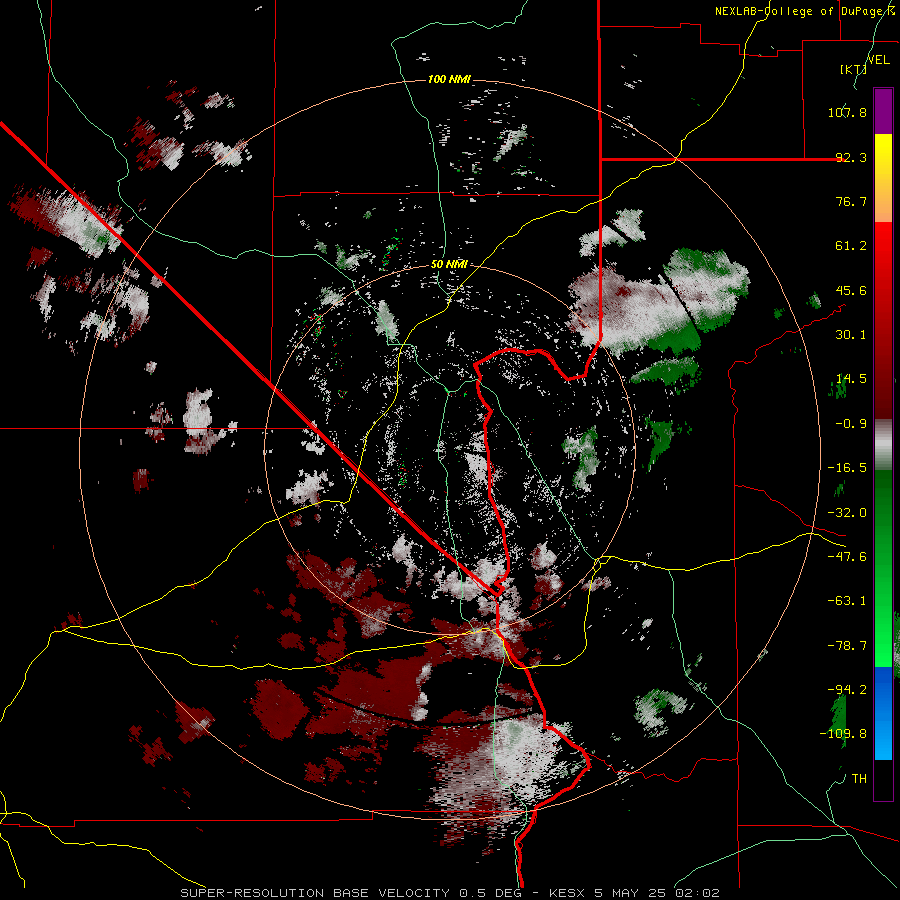Click the VEL legend title
The width and height of the screenshot is (900, 900).
pyautogui.click(x=878, y=60)
